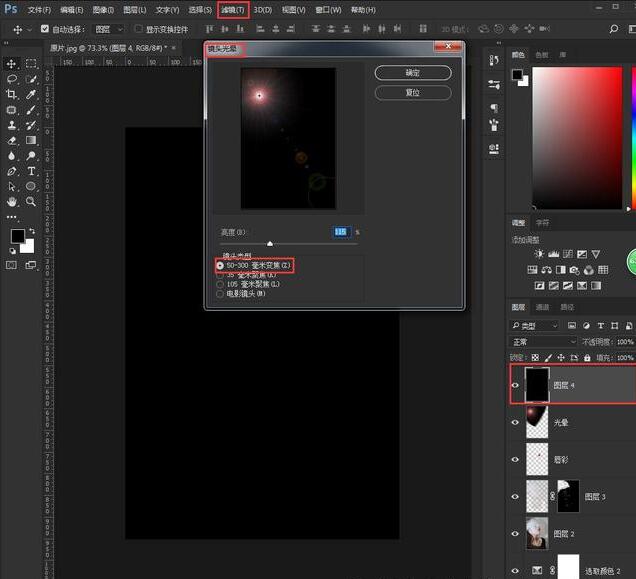
Task: Select the Zoom magnifier tool
Action: (31, 201)
